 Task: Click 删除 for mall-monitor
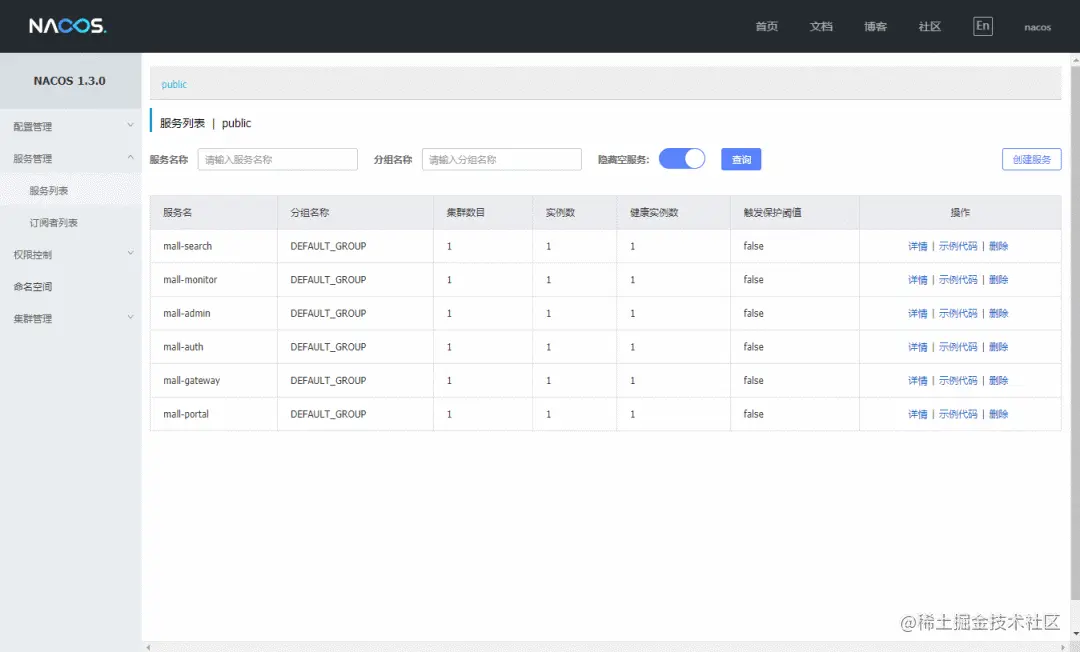click(x=999, y=280)
